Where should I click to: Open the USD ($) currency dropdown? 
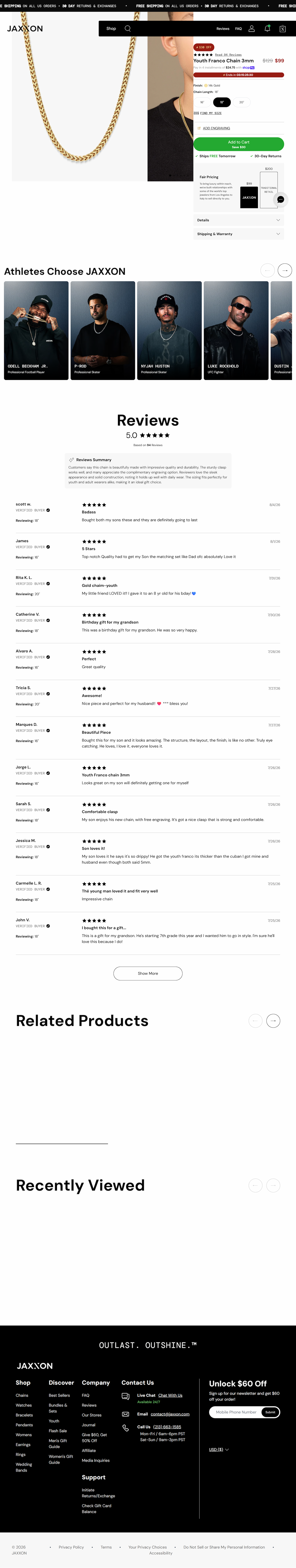219,1449
